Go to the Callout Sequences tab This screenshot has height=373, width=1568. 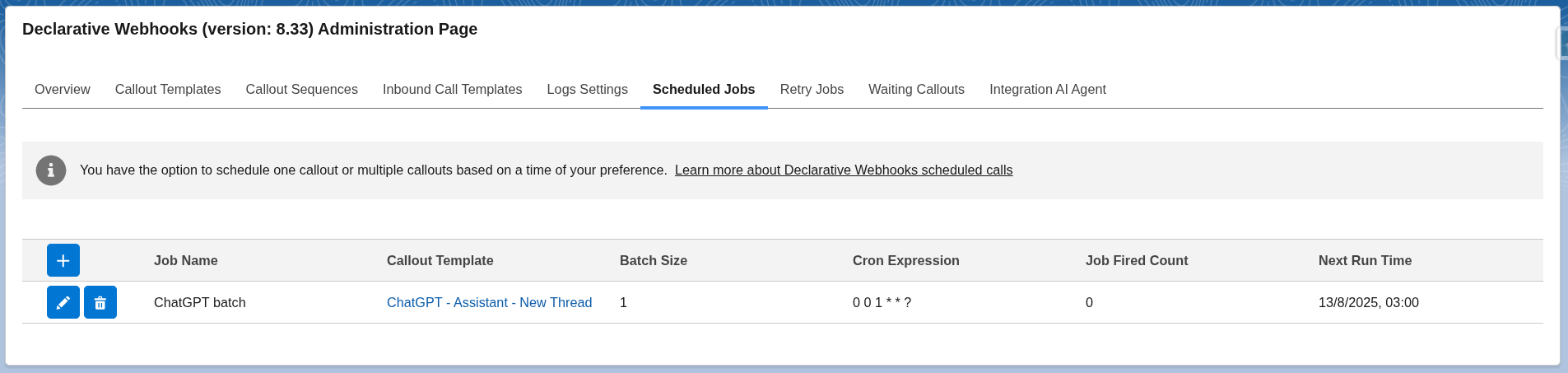tap(301, 89)
